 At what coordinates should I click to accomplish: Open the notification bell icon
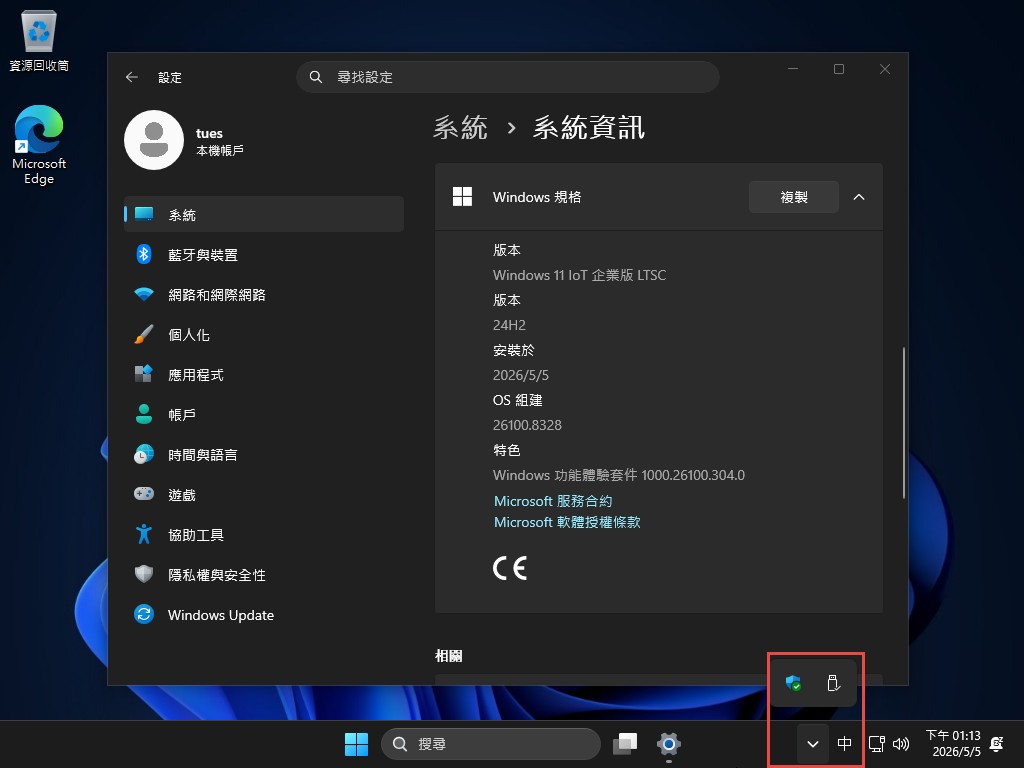click(997, 744)
